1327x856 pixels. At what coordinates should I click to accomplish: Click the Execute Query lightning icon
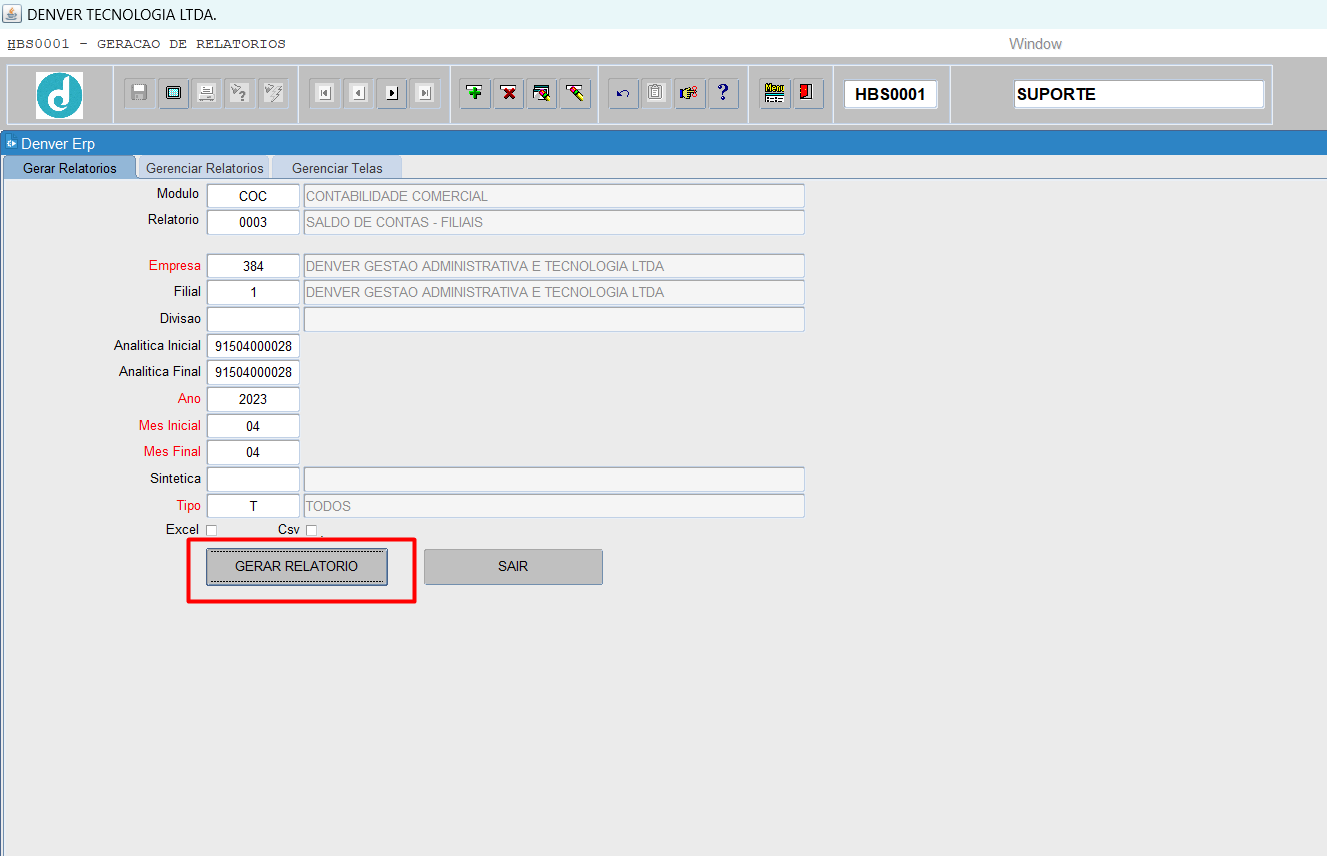coord(273,93)
